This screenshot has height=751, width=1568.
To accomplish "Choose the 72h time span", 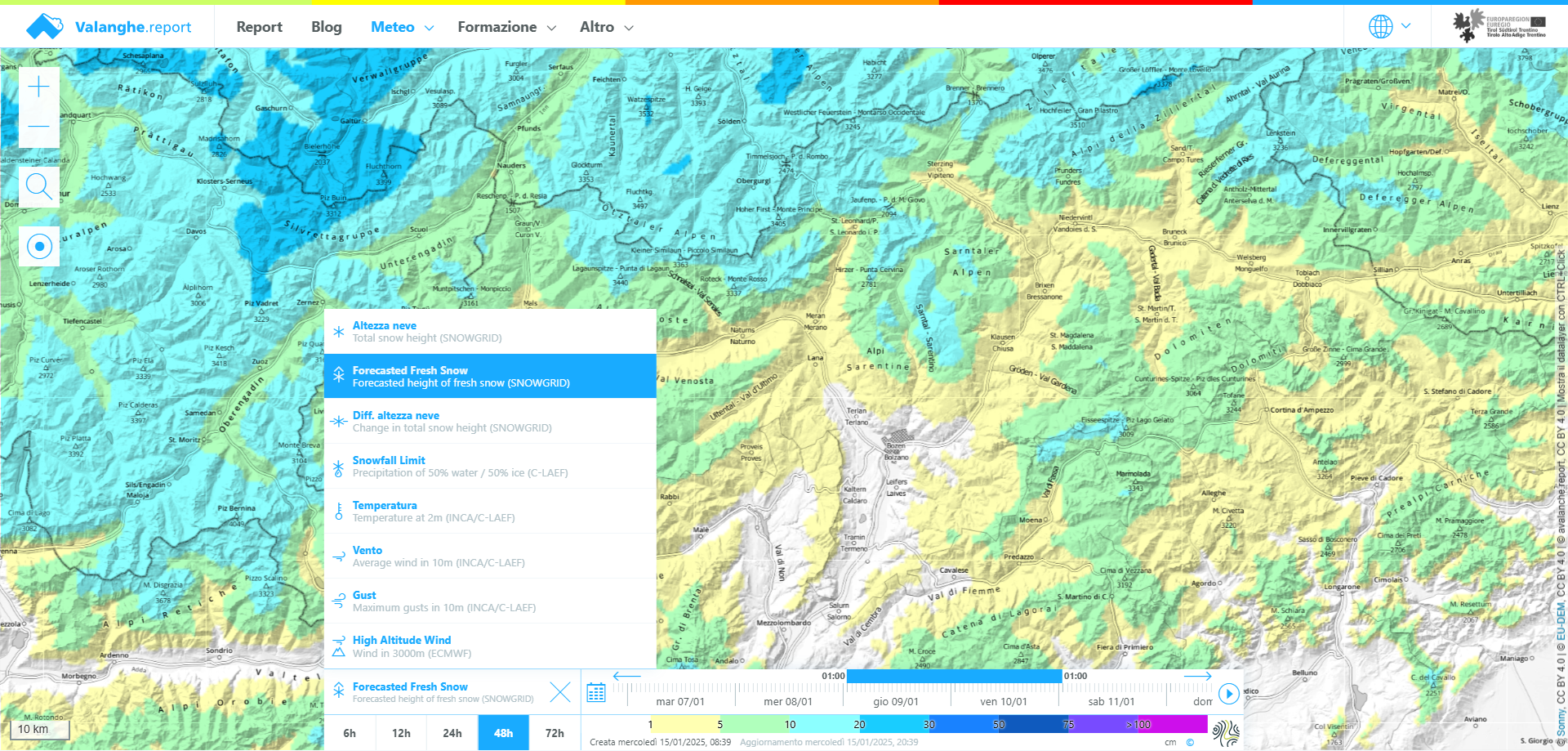I will coord(555,733).
